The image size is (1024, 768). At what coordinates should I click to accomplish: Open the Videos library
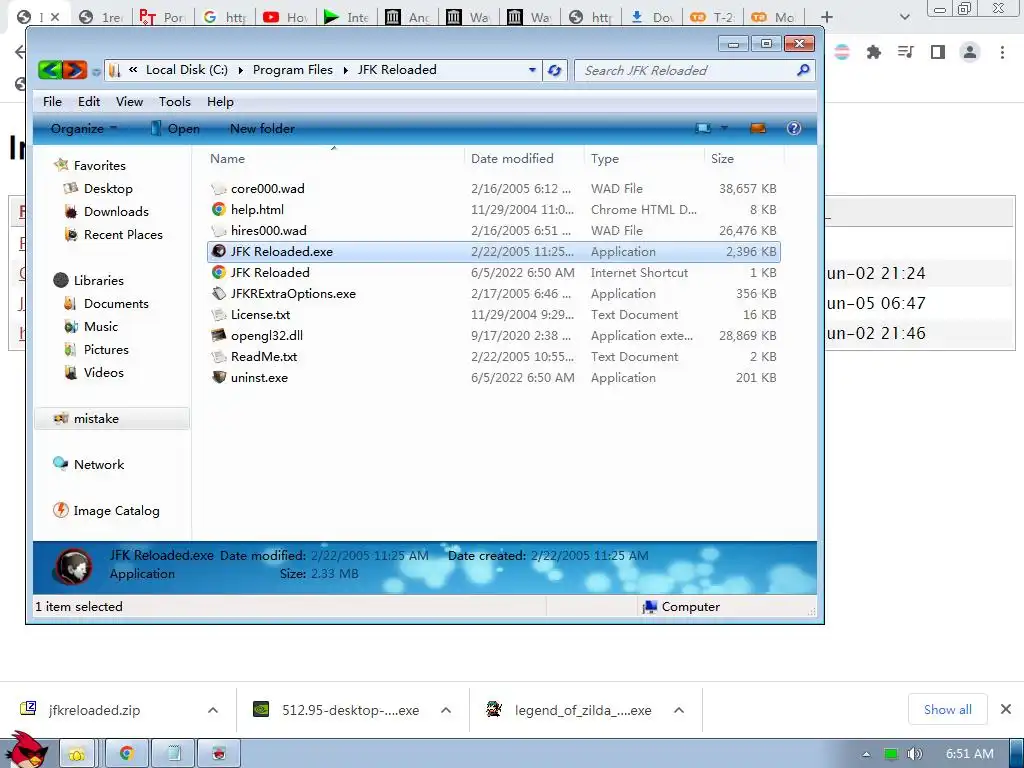pyautogui.click(x=103, y=372)
